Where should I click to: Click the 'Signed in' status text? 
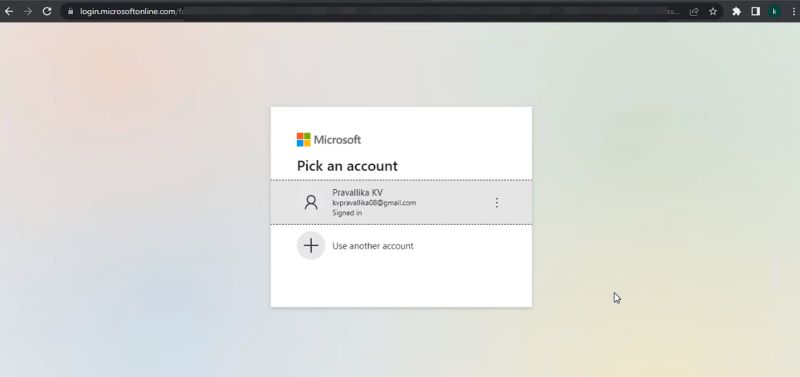(347, 213)
